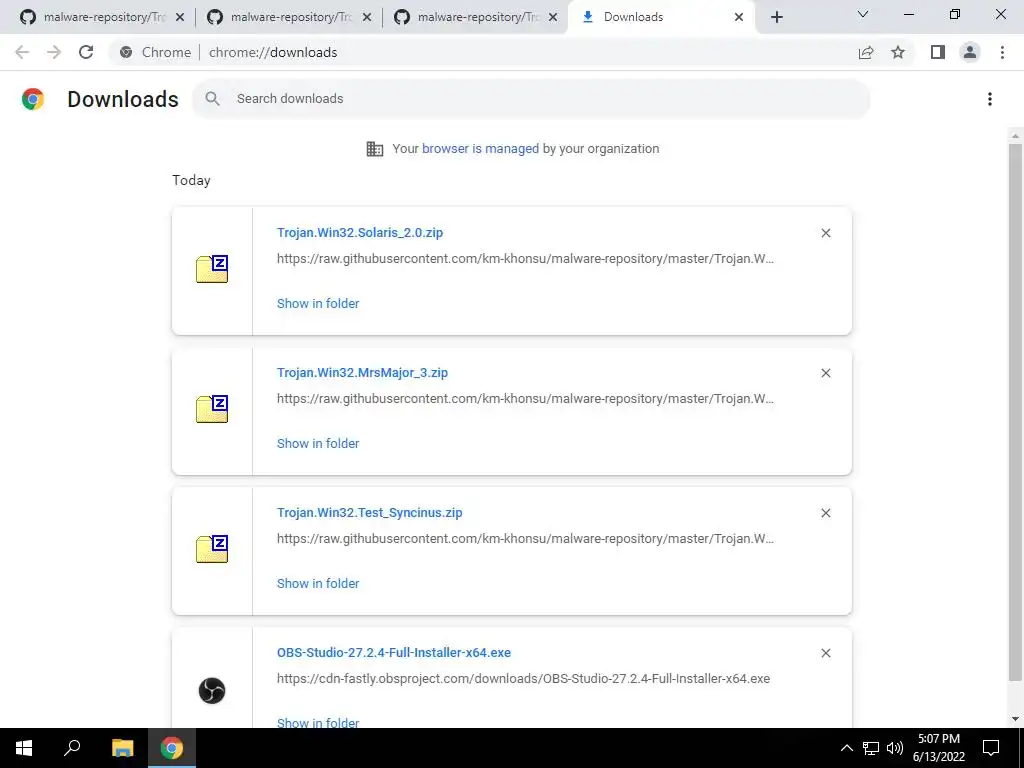Viewport: 1024px width, 768px height.
Task: Click the magnifier icon in Search downloads
Action: 212,99
